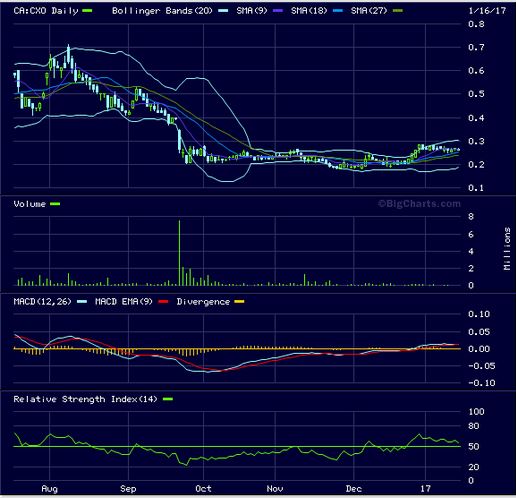
Task: Click the 1/16/17 date label
Action: point(487,11)
